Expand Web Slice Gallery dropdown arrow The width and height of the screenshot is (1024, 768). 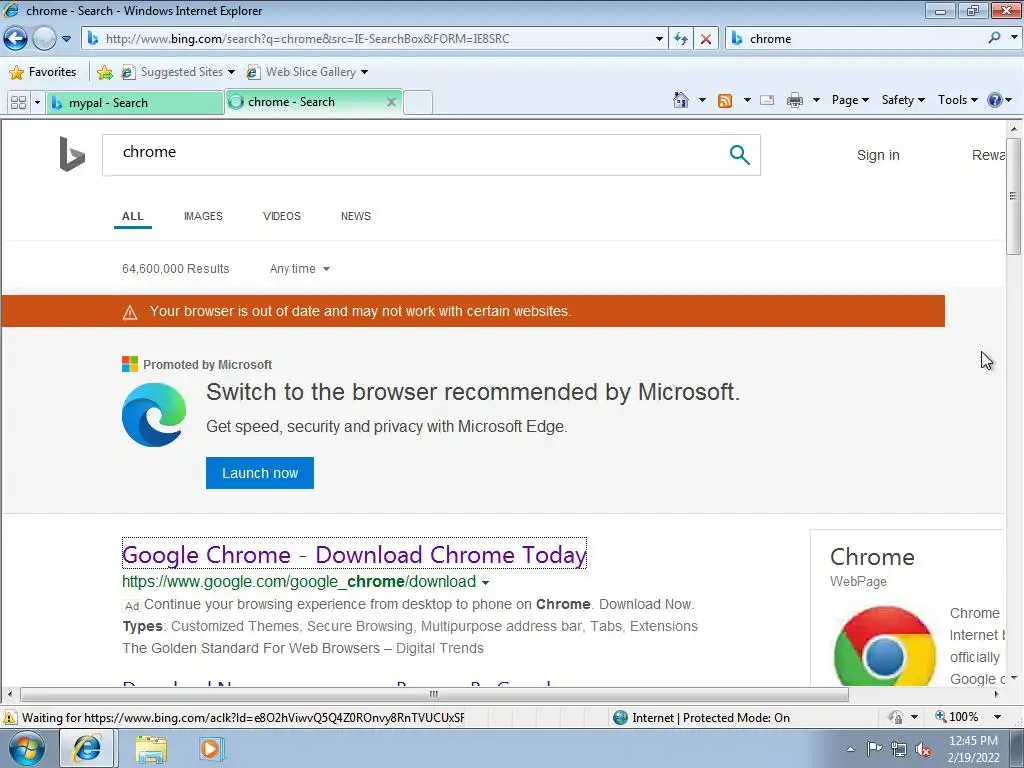[364, 72]
